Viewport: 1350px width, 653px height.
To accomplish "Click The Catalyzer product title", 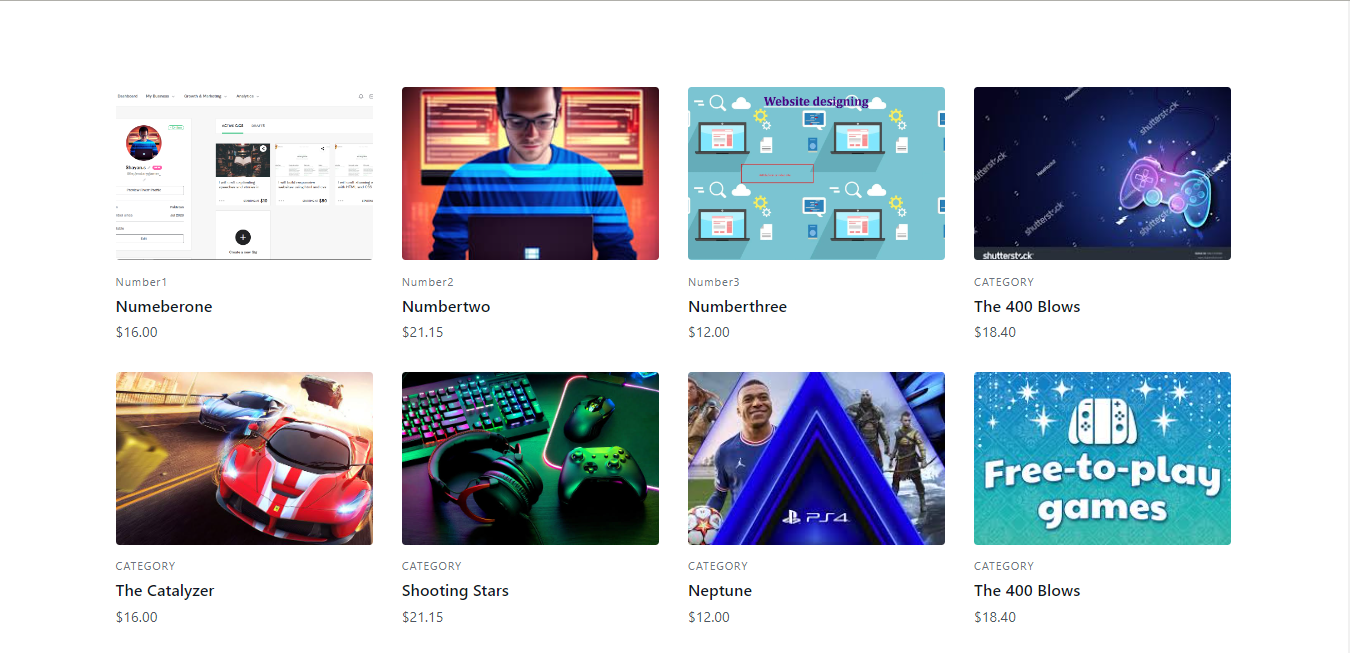I will tap(165, 591).
